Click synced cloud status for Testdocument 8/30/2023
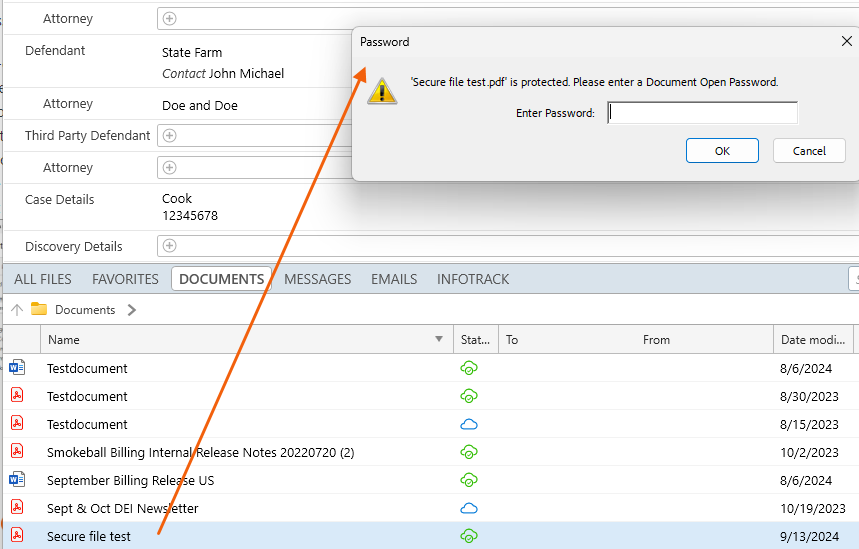This screenshot has width=859, height=549. (469, 396)
